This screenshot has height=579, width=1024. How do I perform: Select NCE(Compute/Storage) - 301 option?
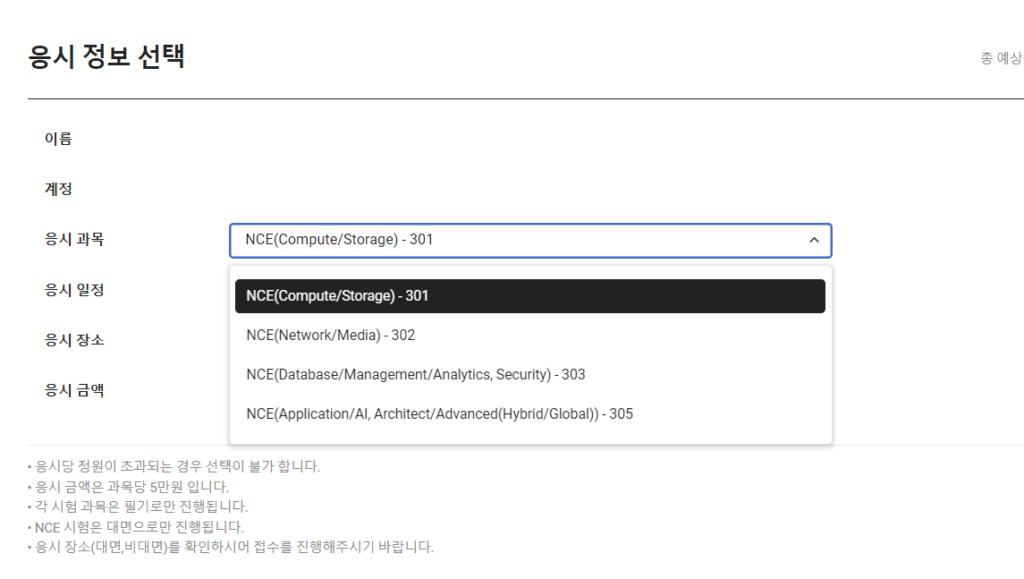click(530, 296)
